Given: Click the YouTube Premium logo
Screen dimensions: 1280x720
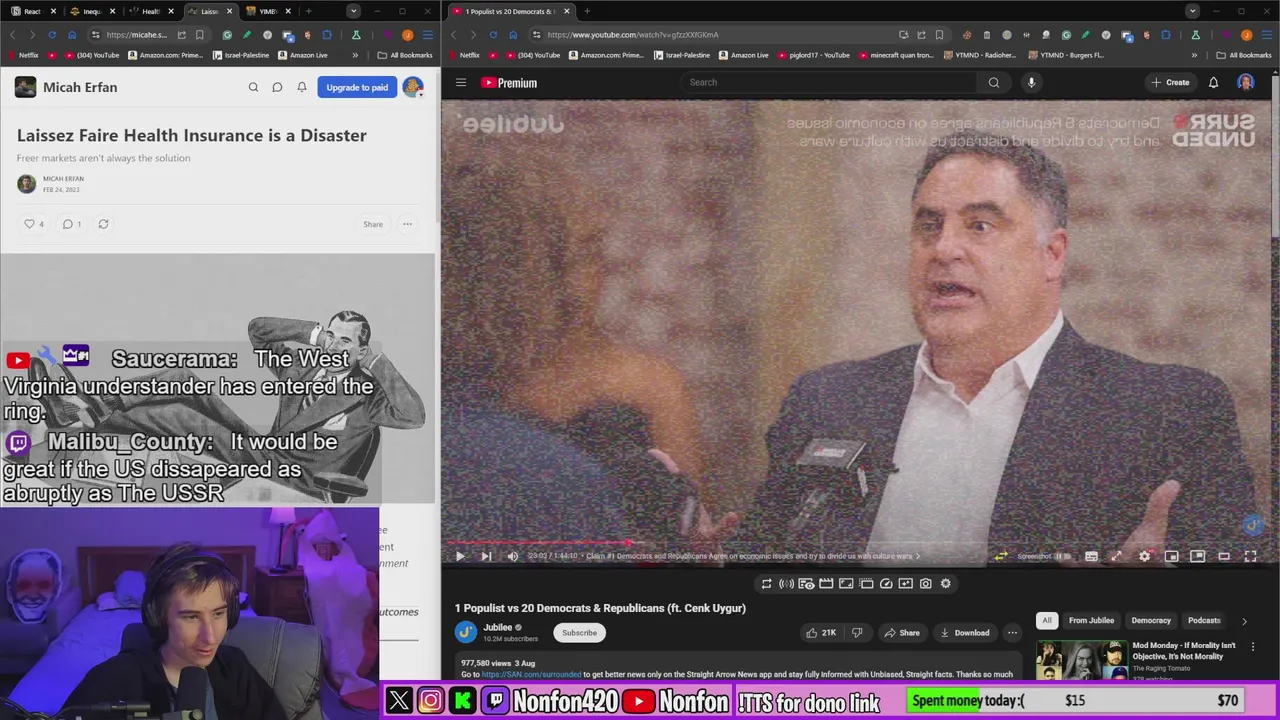Looking at the screenshot, I should pos(509,83).
